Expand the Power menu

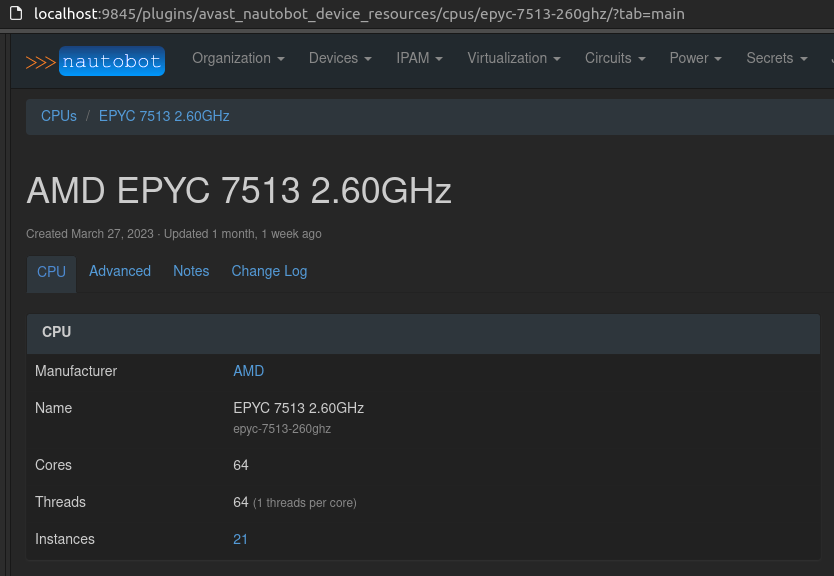point(695,58)
